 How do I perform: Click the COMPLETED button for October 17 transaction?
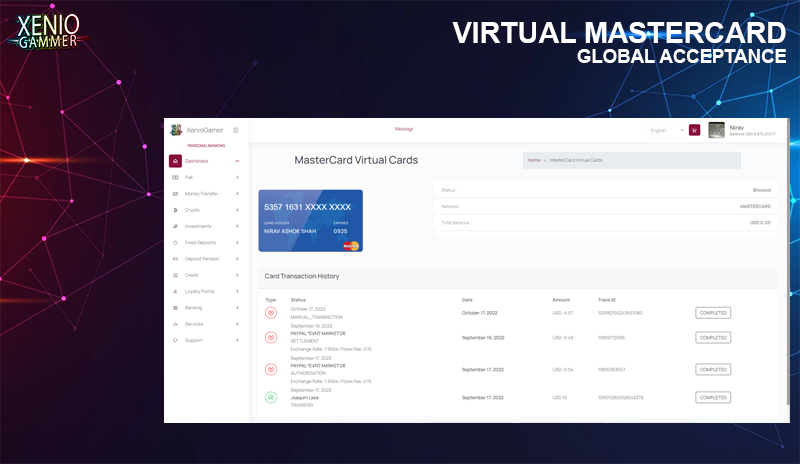[713, 313]
